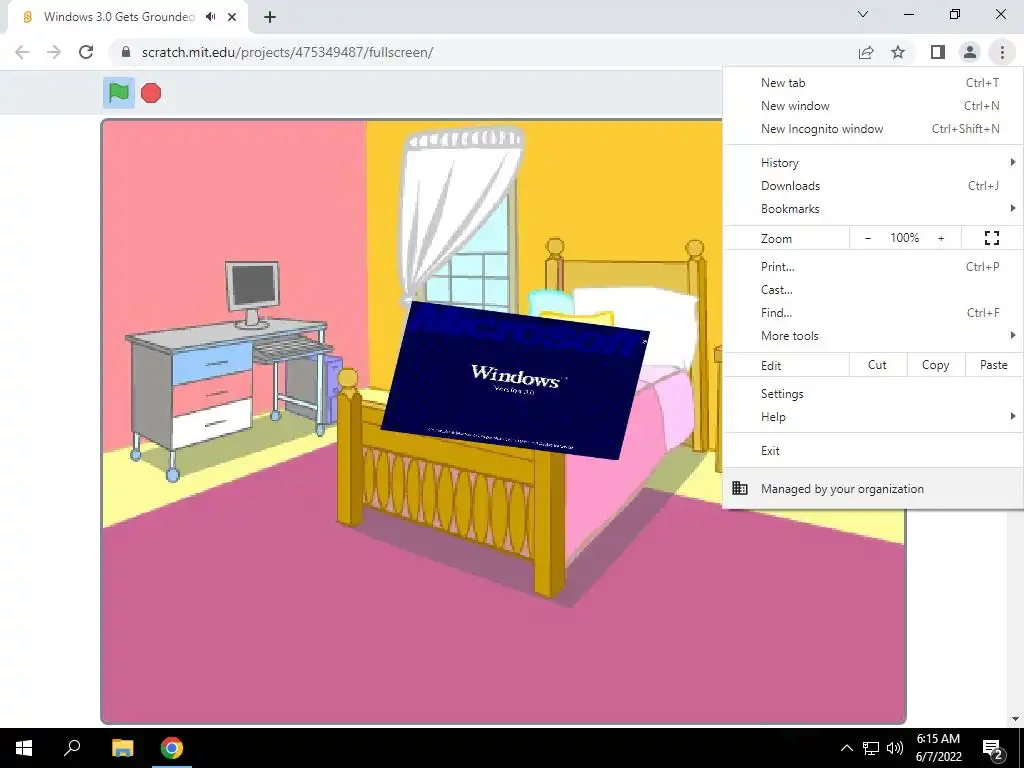Increase zoom with plus button
The height and width of the screenshot is (768, 1024).
tap(941, 238)
